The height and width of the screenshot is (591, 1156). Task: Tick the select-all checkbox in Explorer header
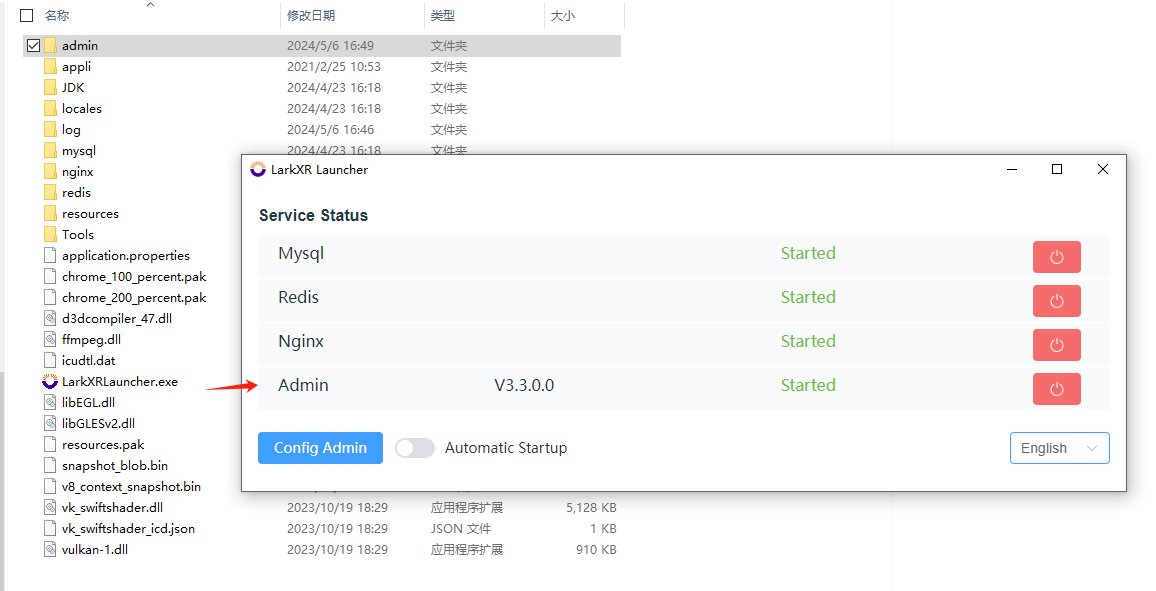(27, 15)
